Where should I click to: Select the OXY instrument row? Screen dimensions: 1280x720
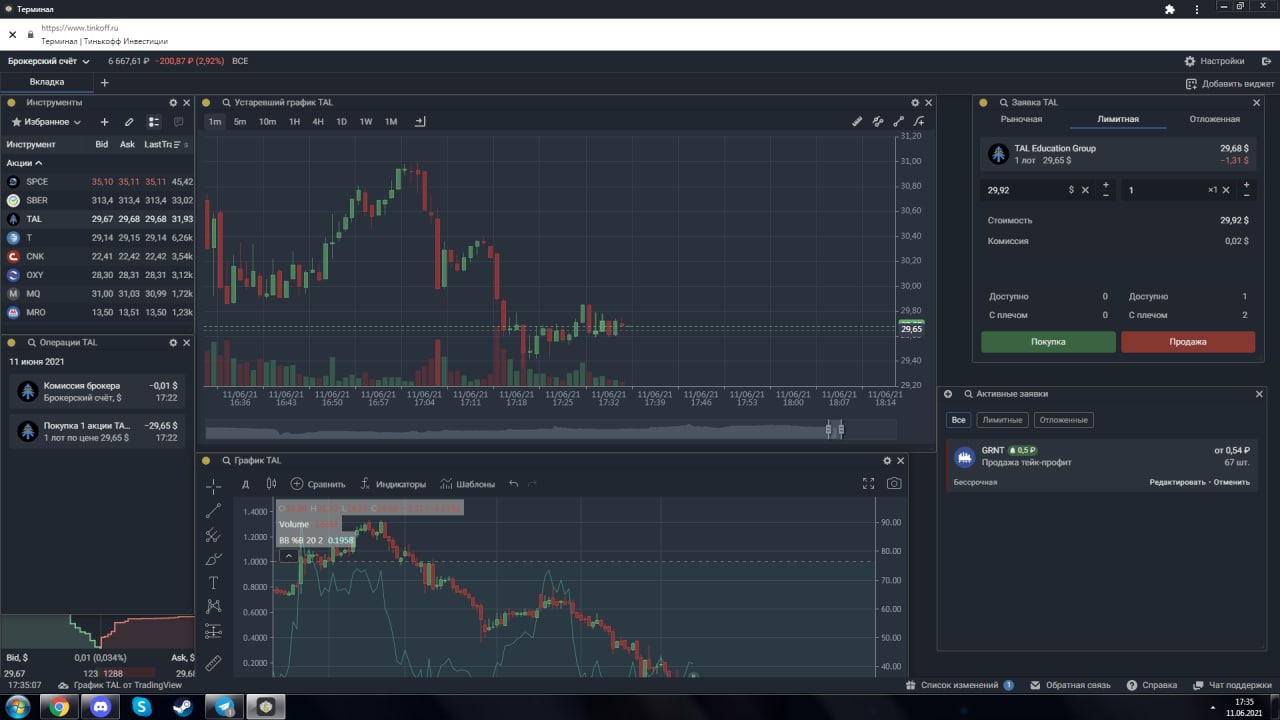[97, 275]
